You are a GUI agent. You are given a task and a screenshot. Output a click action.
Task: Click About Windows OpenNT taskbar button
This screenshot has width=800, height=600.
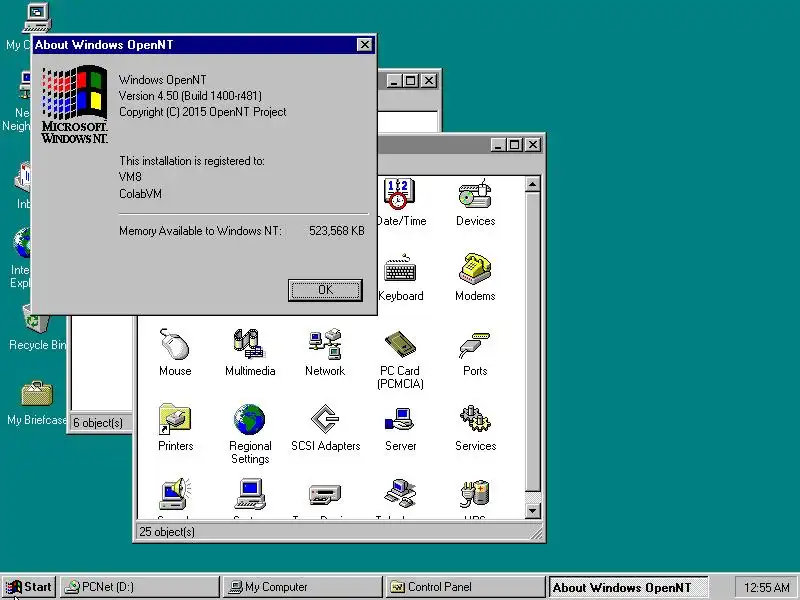pyautogui.click(x=628, y=587)
